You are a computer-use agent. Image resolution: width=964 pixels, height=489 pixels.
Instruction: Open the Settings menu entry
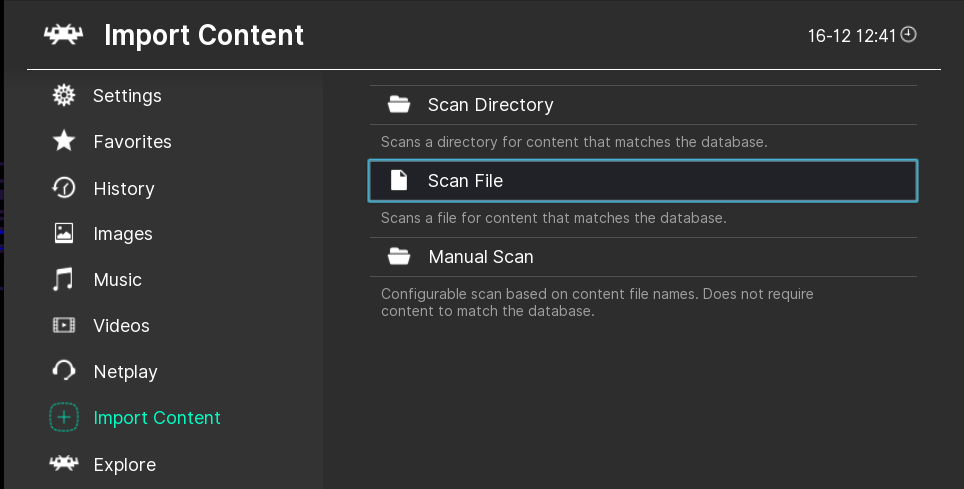(x=127, y=96)
